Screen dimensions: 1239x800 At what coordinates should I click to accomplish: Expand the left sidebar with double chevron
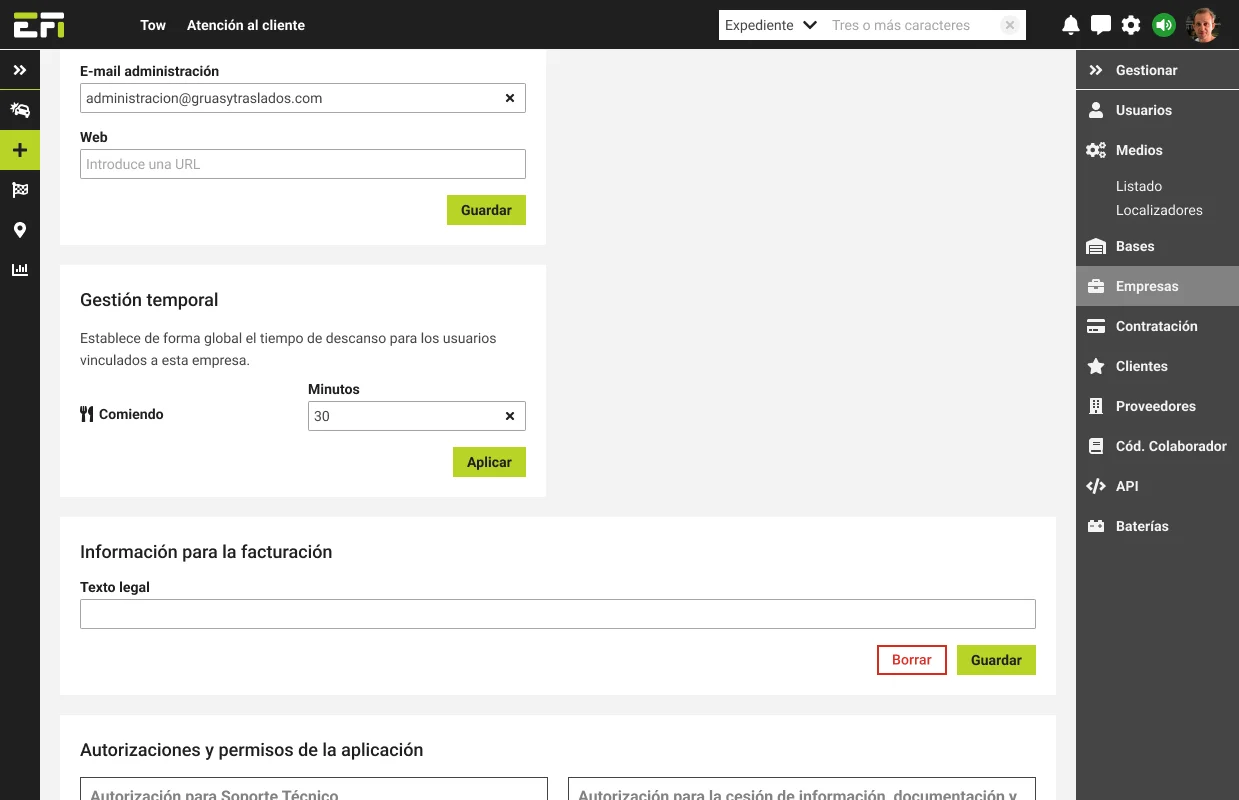20,70
